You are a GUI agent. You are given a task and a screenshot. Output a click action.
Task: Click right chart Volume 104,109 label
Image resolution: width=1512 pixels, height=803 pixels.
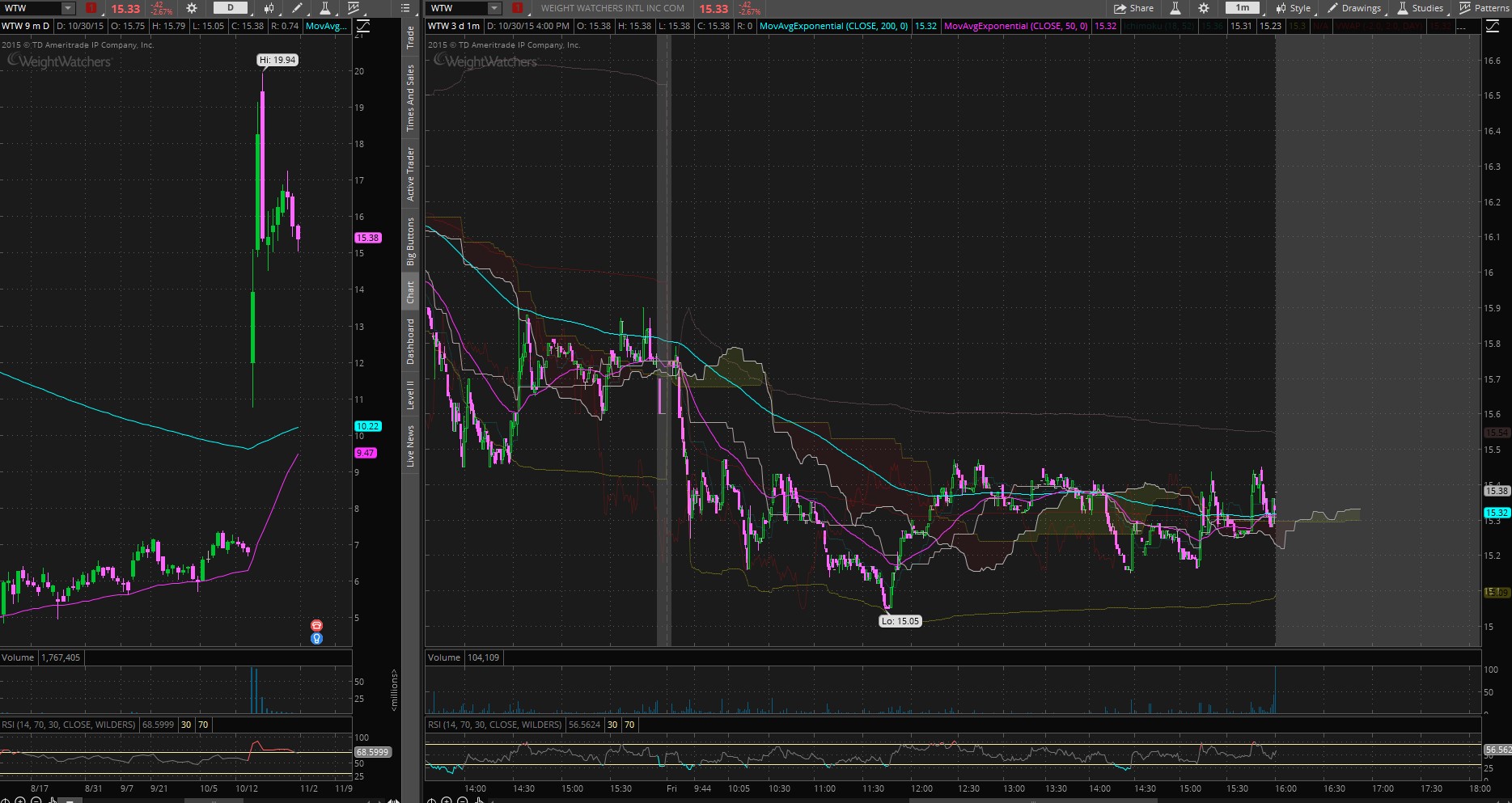pos(464,657)
